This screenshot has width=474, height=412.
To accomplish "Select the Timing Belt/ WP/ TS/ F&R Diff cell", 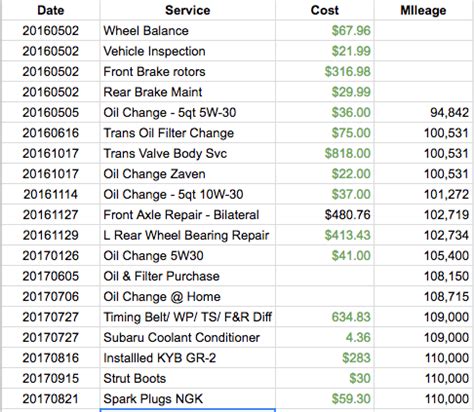I will coord(188,317).
